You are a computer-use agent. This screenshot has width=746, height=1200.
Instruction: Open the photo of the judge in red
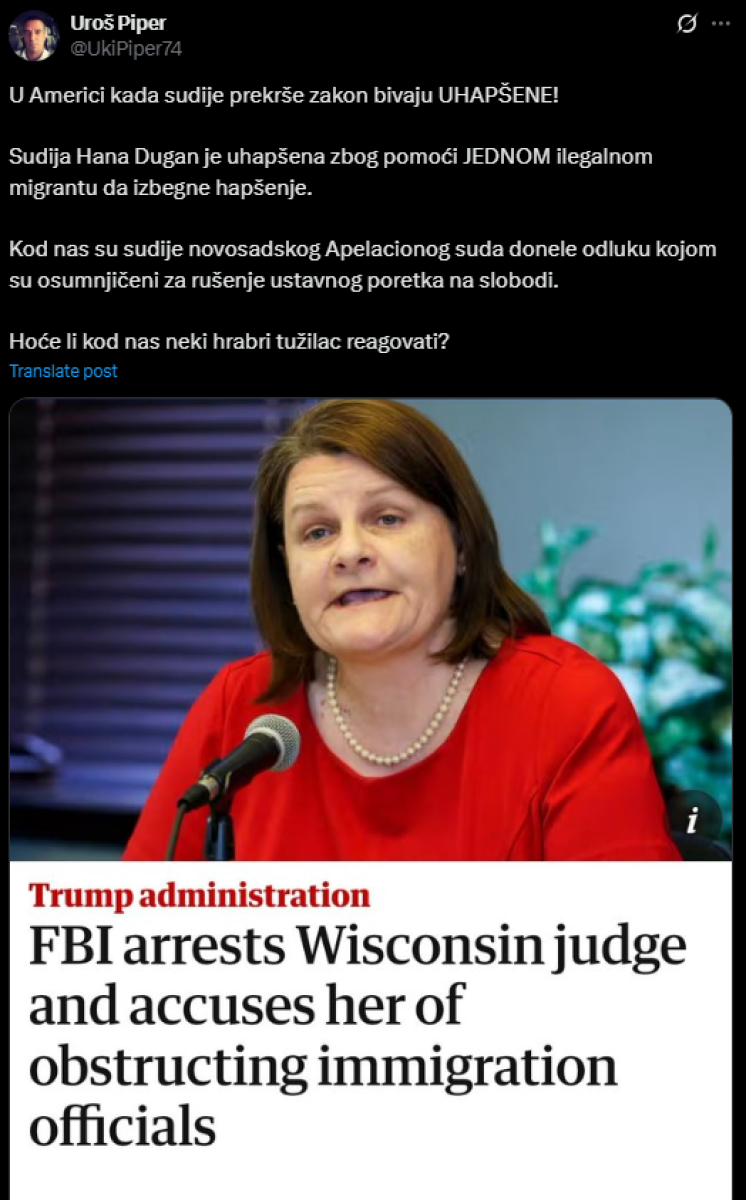370,629
